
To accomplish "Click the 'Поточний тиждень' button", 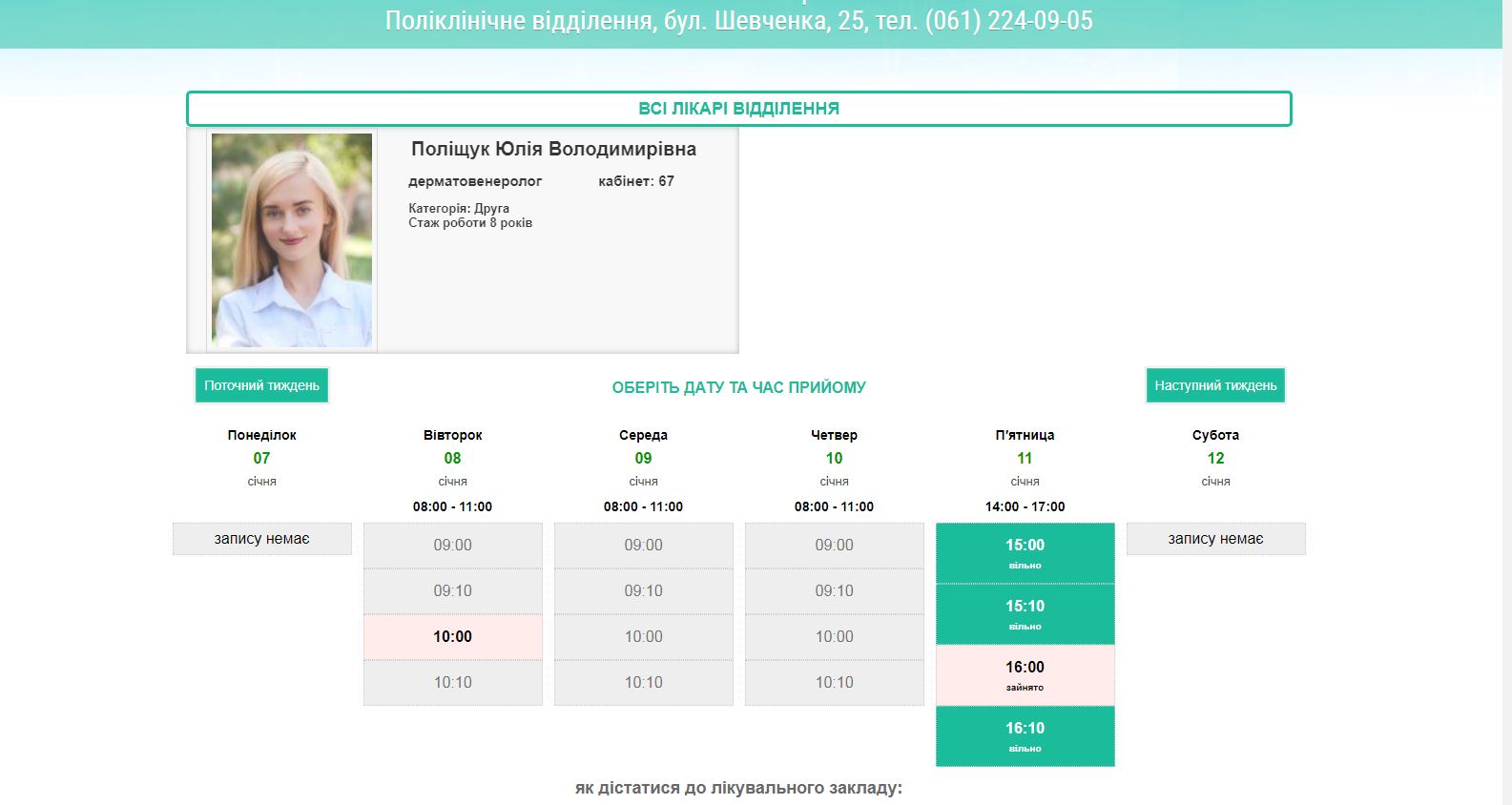I will coord(261,385).
